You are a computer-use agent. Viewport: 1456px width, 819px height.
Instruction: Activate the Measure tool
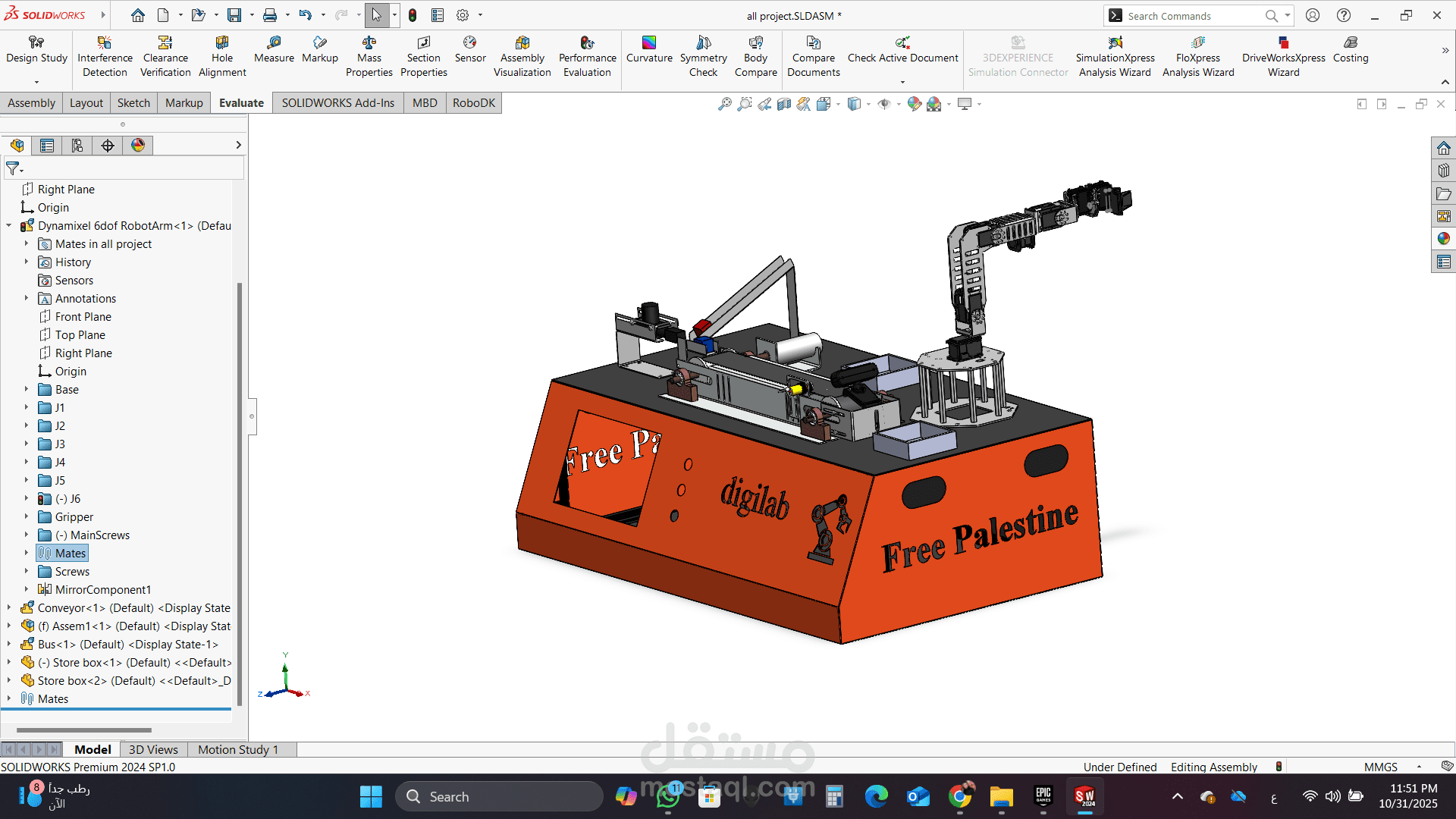(274, 49)
